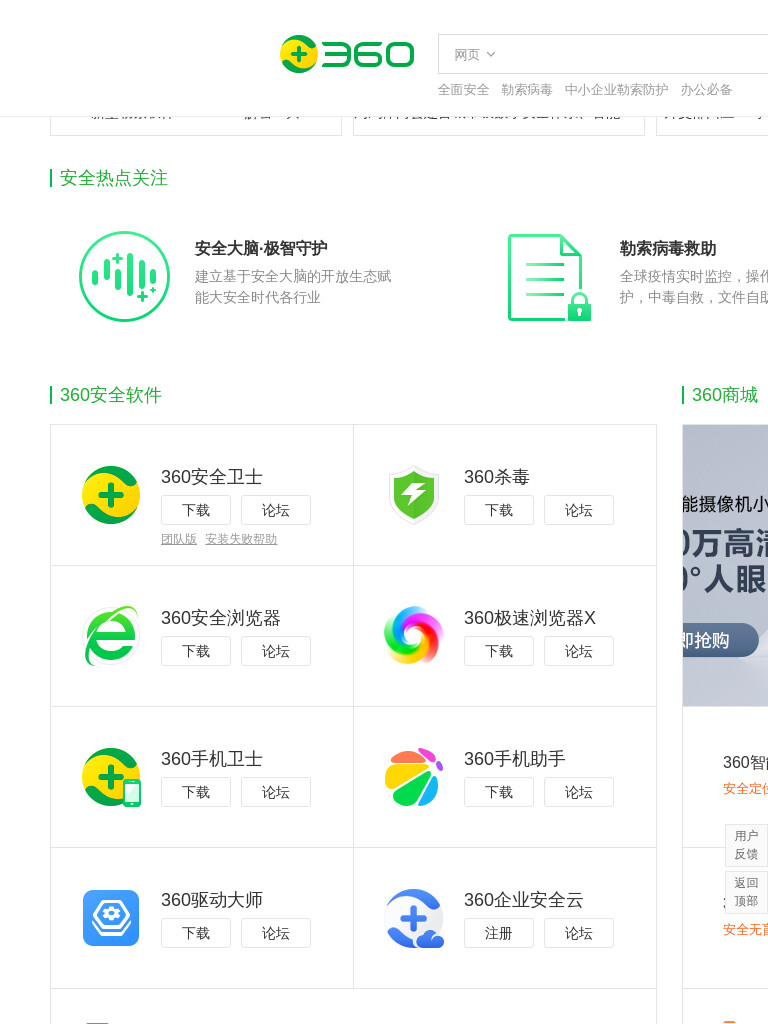Click the 360驱动大师 product name
The width and height of the screenshot is (768, 1024).
pos(212,900)
